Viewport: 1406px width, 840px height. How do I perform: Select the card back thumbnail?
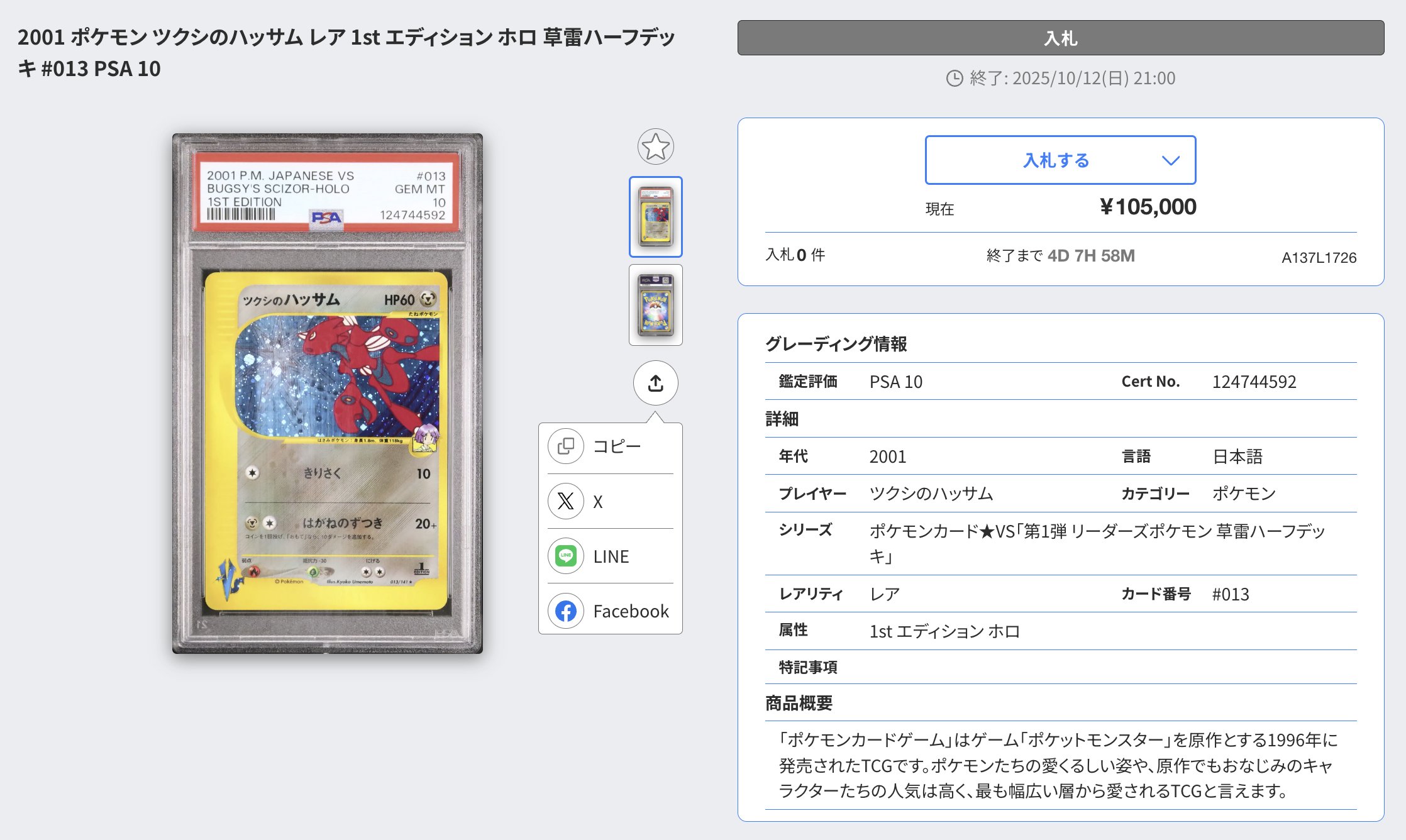click(655, 305)
